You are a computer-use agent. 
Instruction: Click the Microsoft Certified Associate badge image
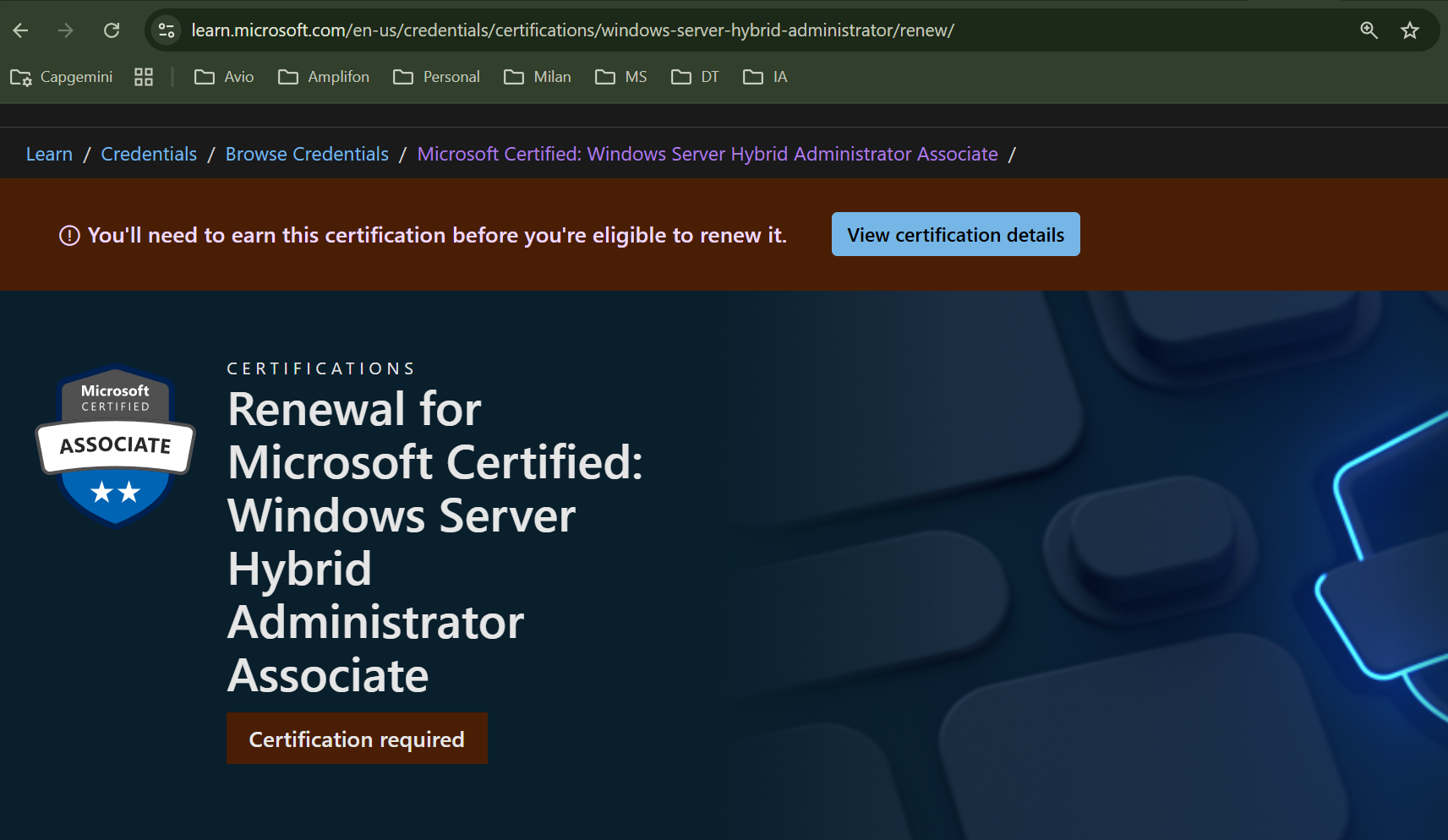(x=116, y=445)
